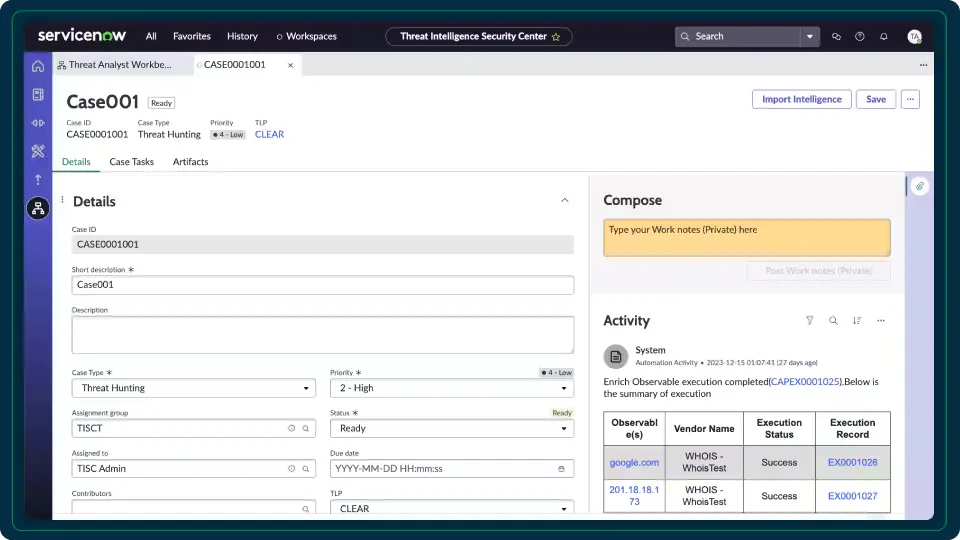Open the crossed tools icon in sidebar

click(38, 151)
